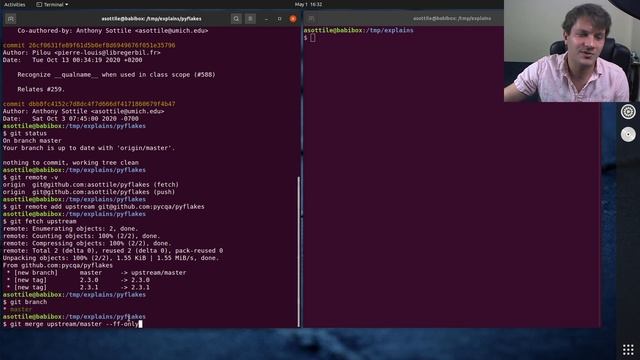Image resolution: width=640 pixels, height=360 pixels.
Task: Click 'remote: Enumerating objects' line
Action: (x=71, y=229)
